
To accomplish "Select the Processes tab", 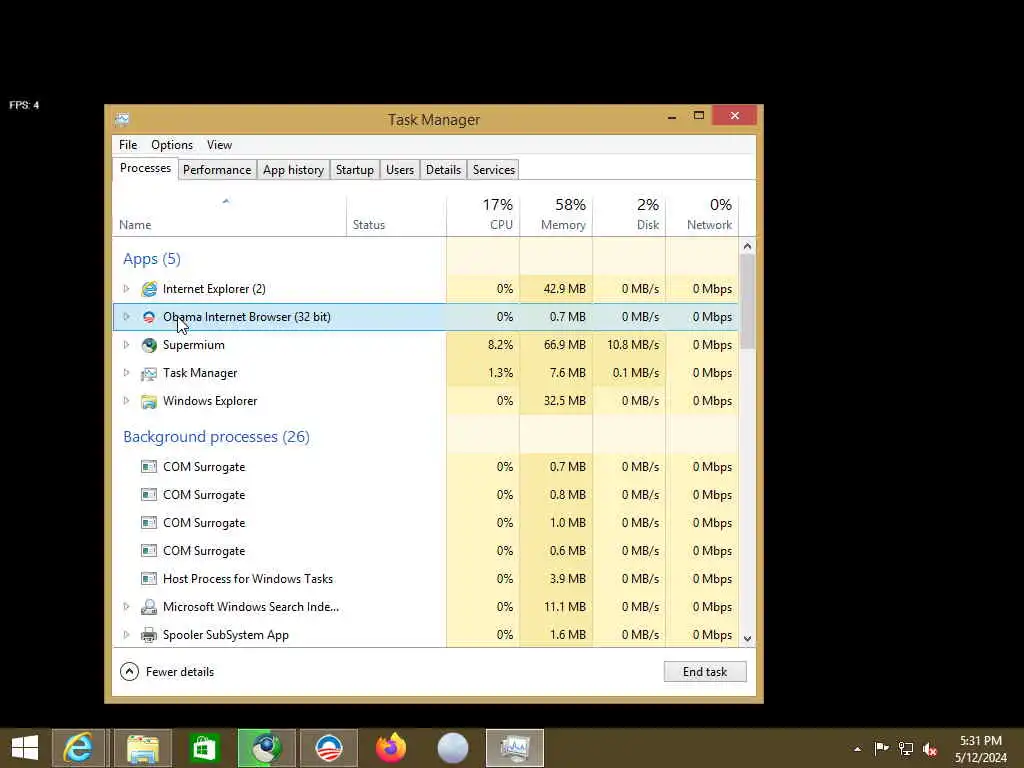I will coord(145,168).
